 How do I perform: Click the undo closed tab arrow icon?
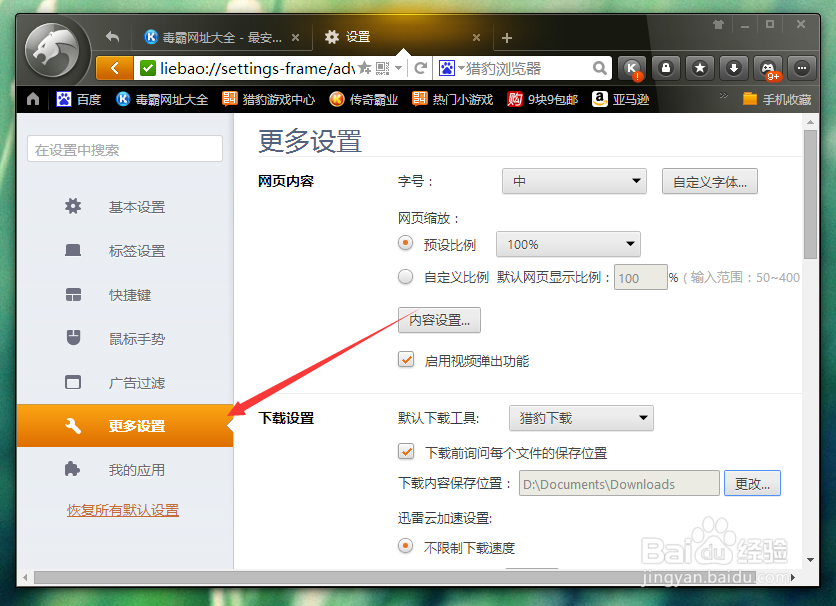(x=112, y=37)
